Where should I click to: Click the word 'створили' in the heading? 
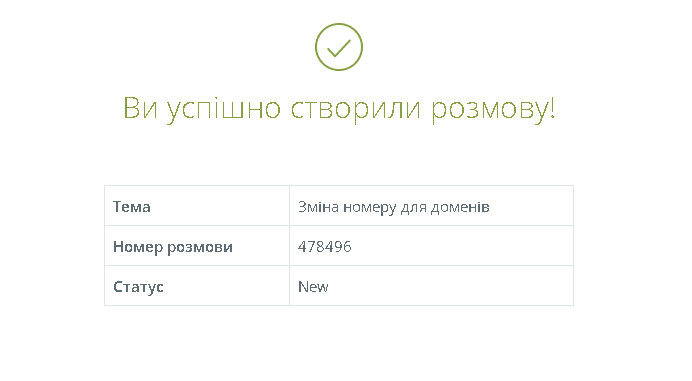click(356, 110)
